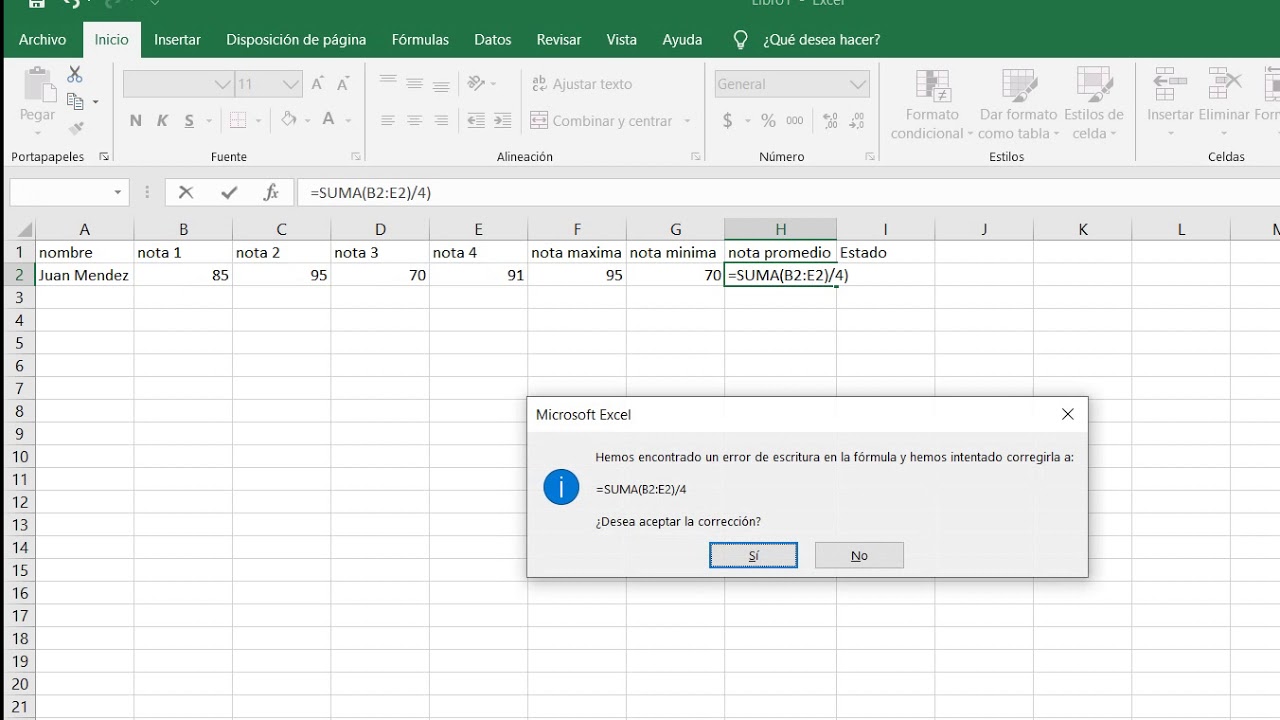Click the formula bar text =SUMA(B2:E2)/4)
Screen dimensions: 1280x720
pos(370,193)
